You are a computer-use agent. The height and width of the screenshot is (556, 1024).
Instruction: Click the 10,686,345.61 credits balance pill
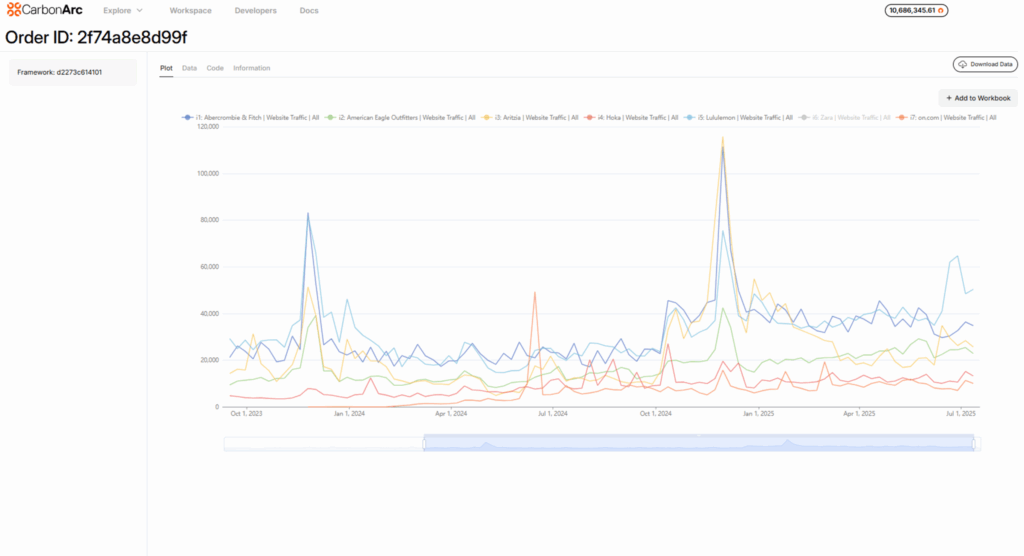pyautogui.click(x=916, y=10)
